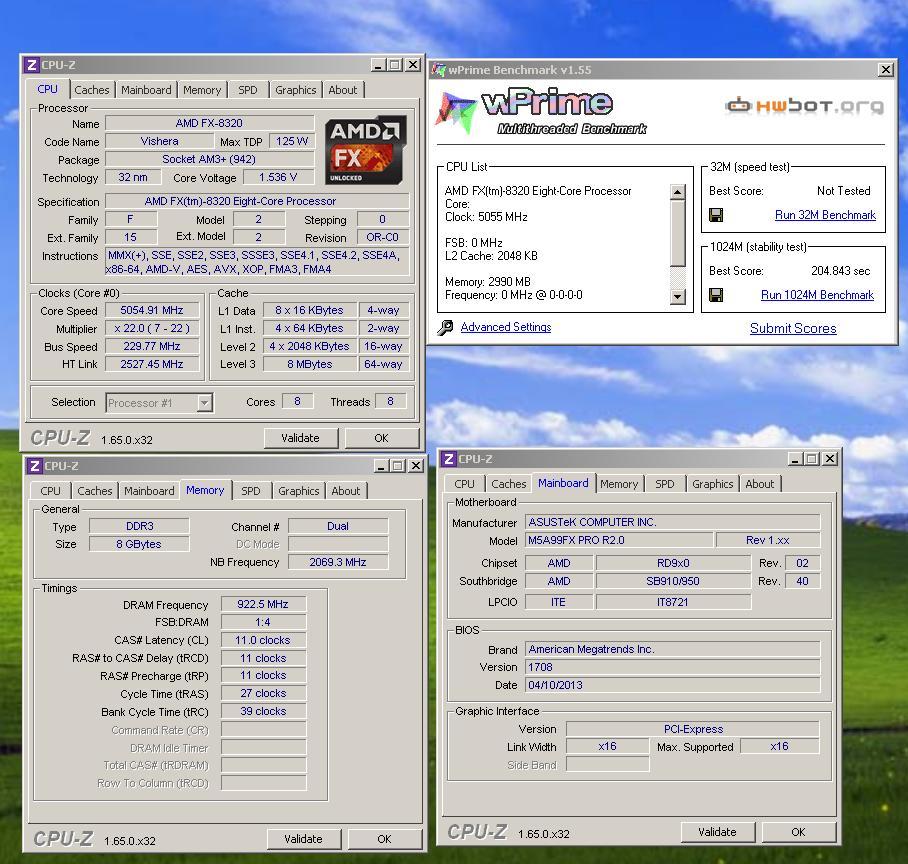Click the wrench icon beside Advanced Settings

click(x=445, y=328)
